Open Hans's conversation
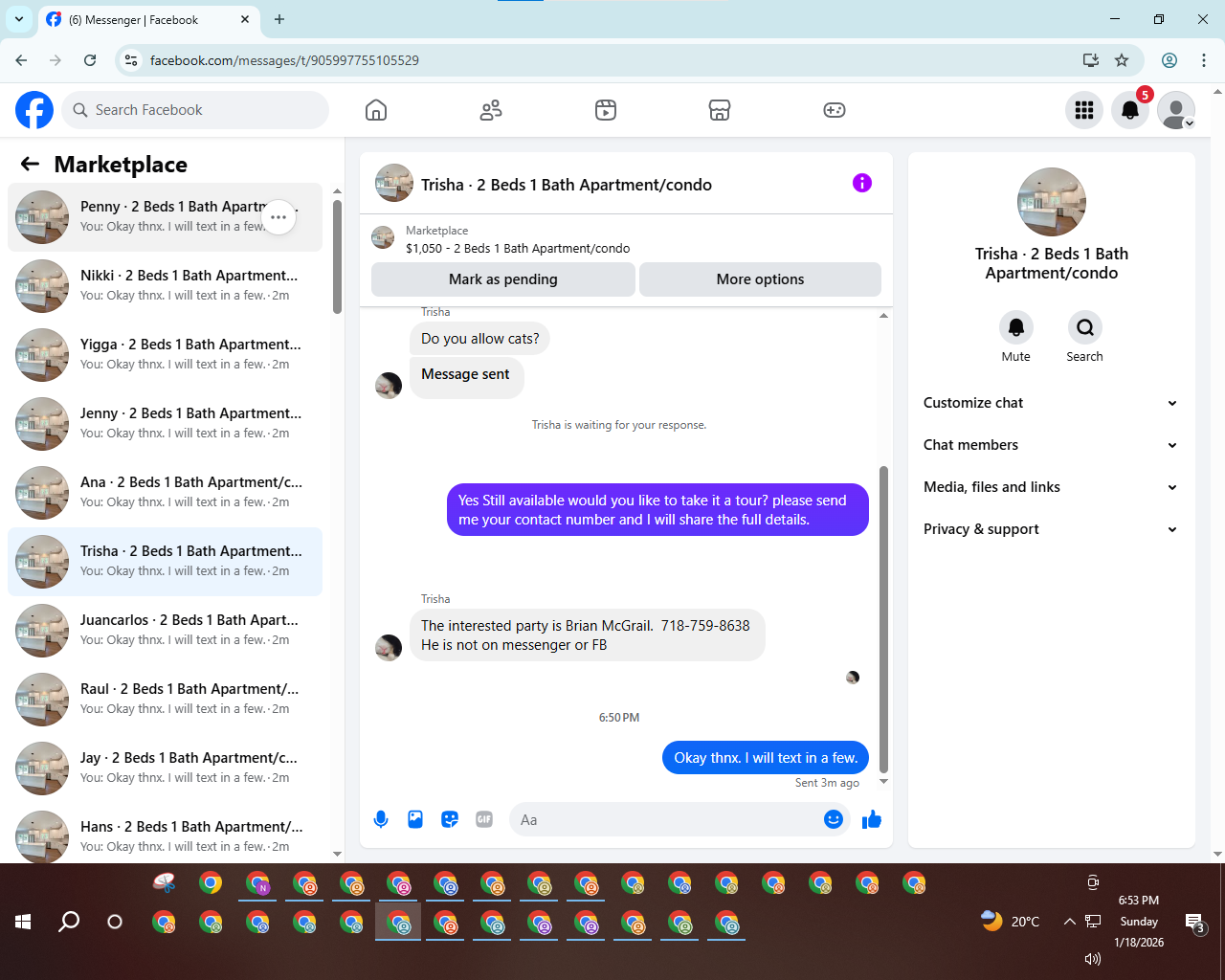 pyautogui.click(x=165, y=837)
